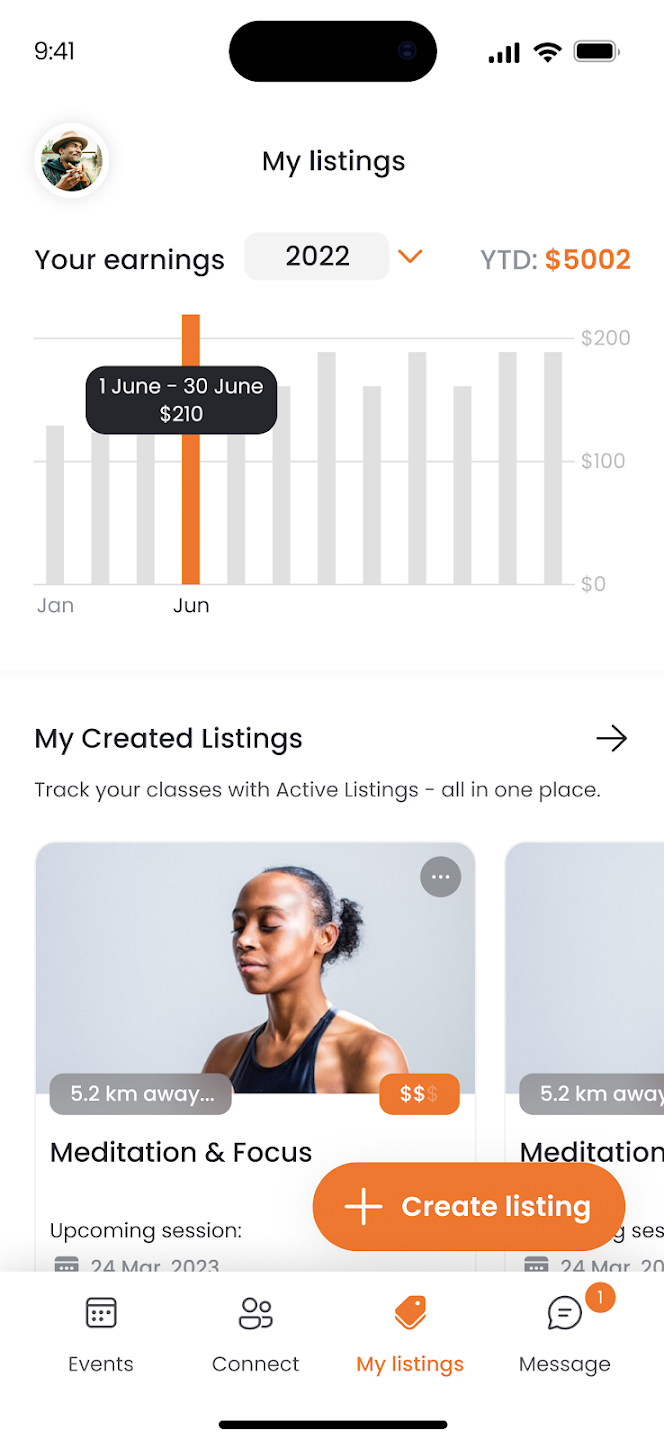Tap the message notification badge

pyautogui.click(x=600, y=1298)
